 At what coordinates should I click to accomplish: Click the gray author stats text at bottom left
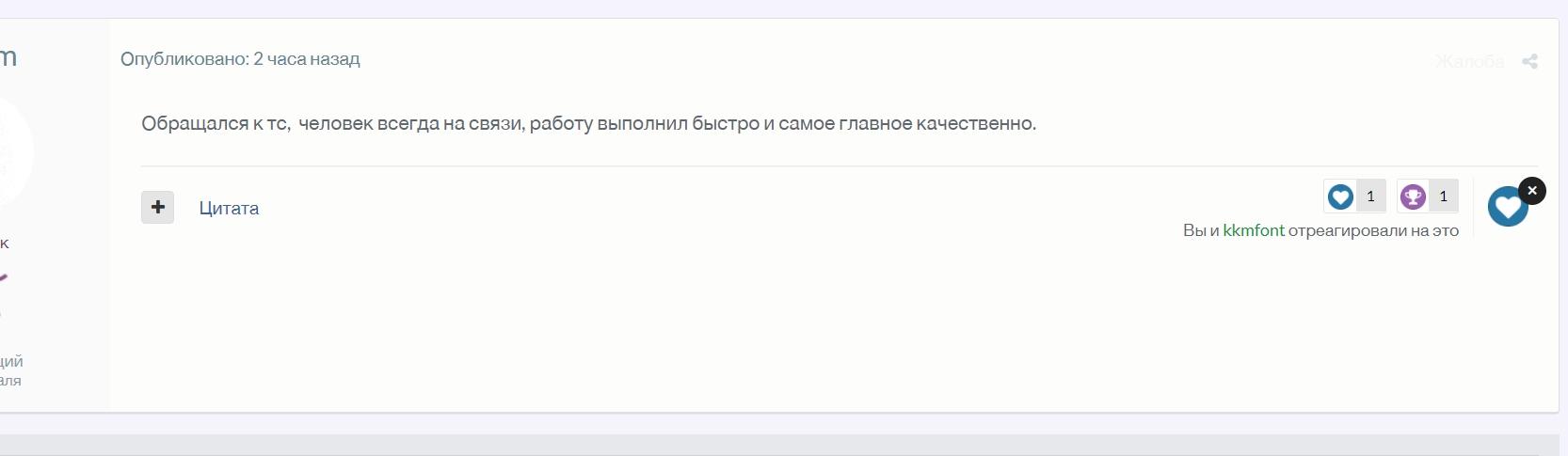[10, 370]
